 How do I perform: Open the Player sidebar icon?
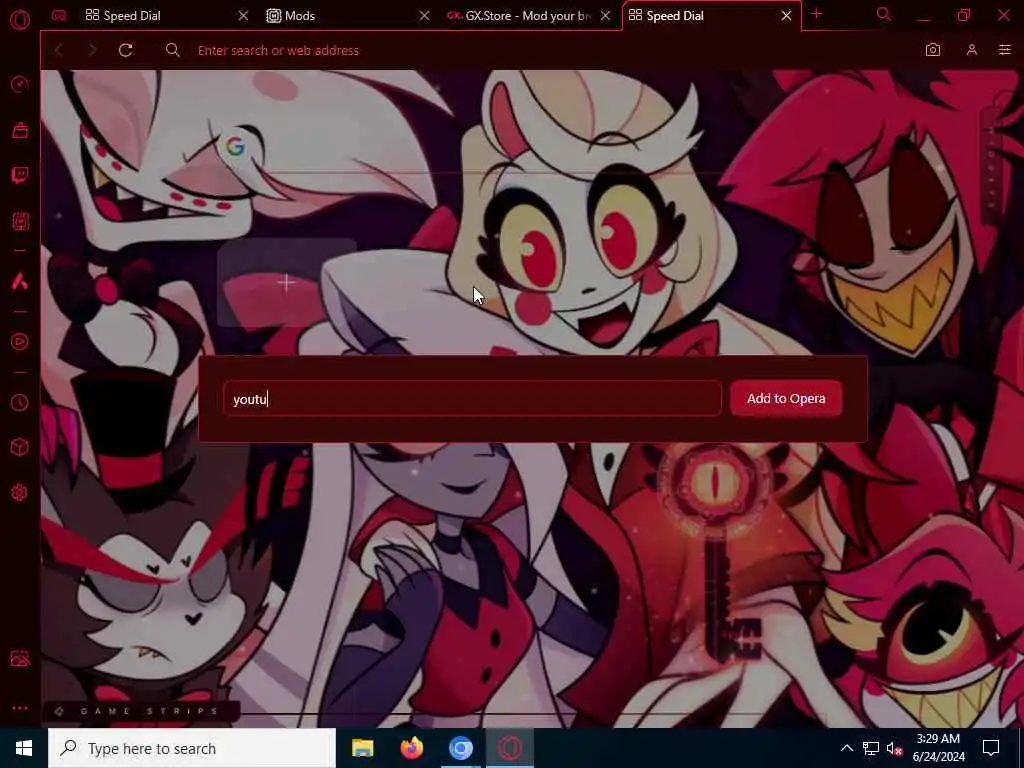[20, 342]
